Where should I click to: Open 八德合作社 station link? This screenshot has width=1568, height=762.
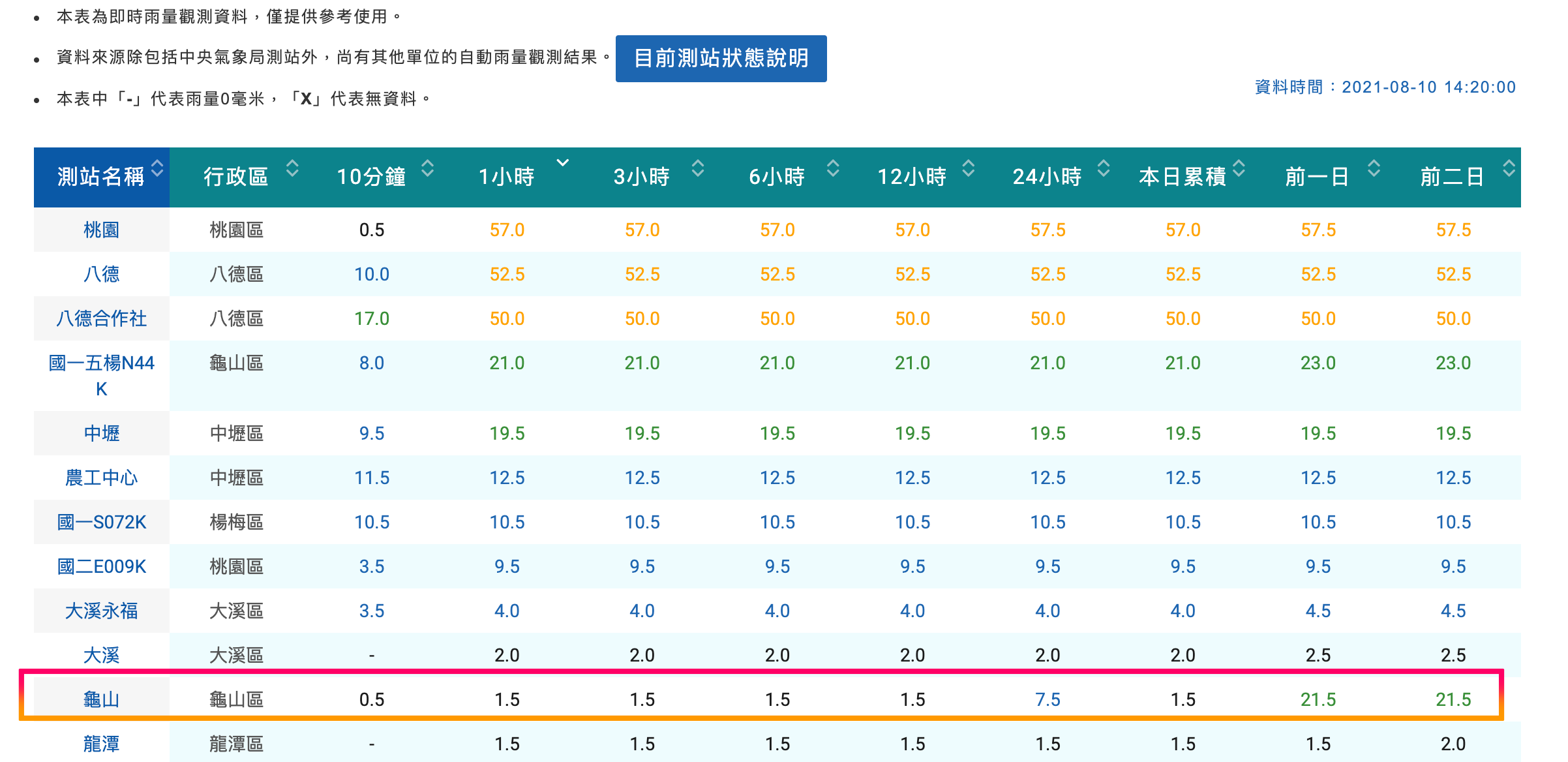click(x=101, y=318)
